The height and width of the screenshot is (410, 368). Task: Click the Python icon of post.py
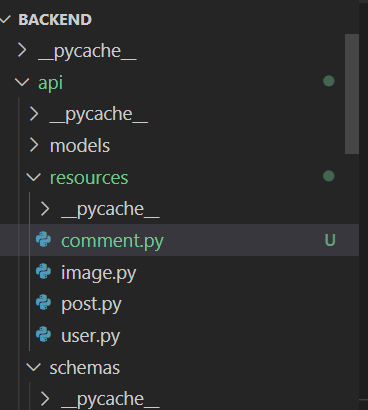44,303
